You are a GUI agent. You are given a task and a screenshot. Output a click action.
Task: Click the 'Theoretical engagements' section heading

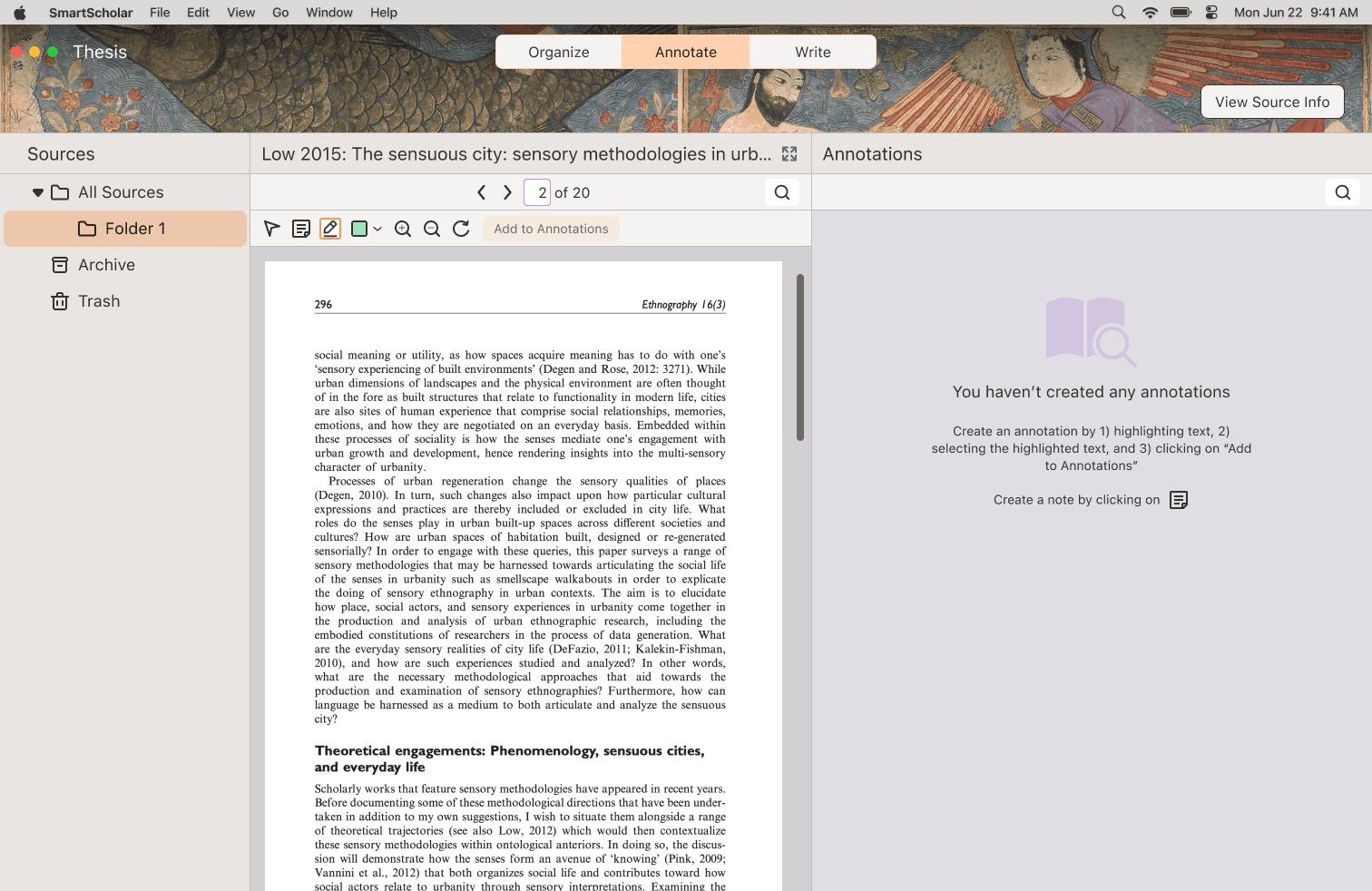pos(509,759)
